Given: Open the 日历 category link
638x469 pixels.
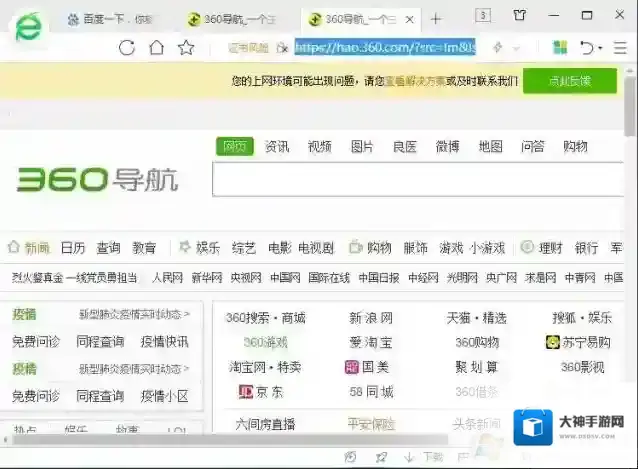Looking at the screenshot, I should (x=73, y=248).
